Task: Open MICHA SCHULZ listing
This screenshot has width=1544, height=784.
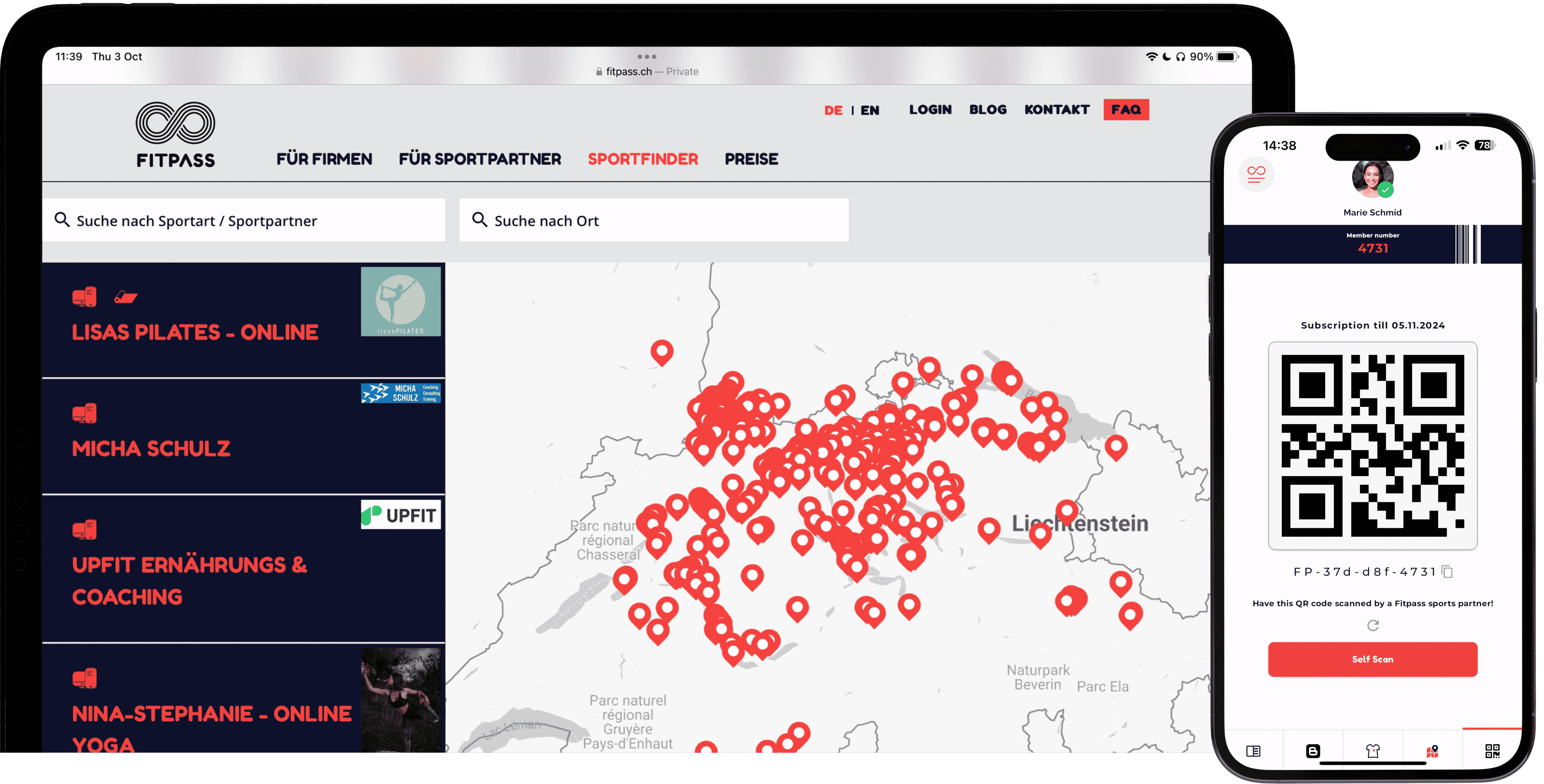Action: pyautogui.click(x=243, y=436)
